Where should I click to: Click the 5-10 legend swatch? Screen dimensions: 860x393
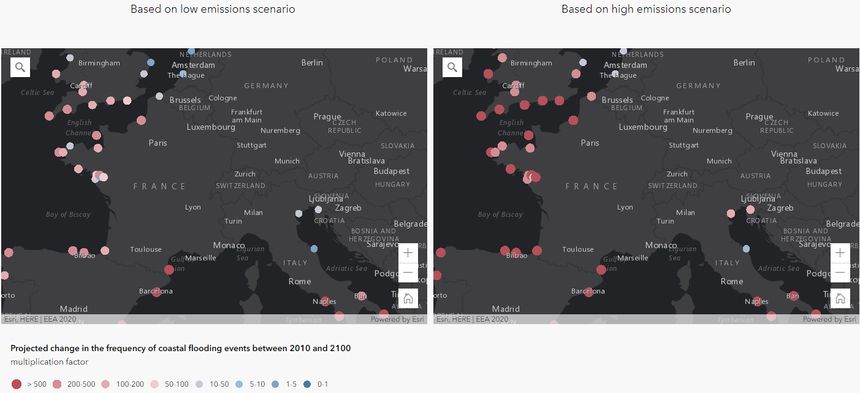click(240, 384)
